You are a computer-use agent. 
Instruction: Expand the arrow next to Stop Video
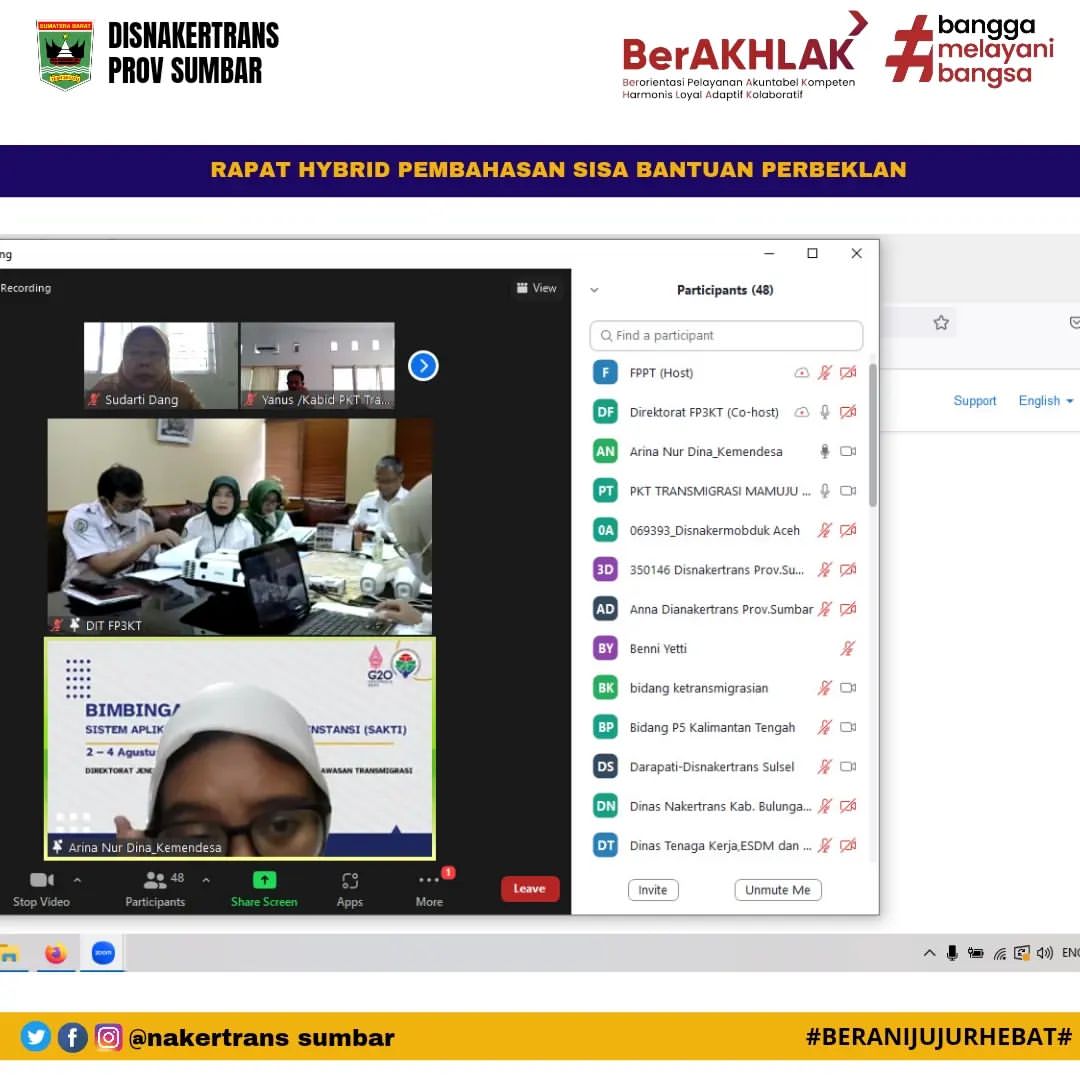pos(78,881)
